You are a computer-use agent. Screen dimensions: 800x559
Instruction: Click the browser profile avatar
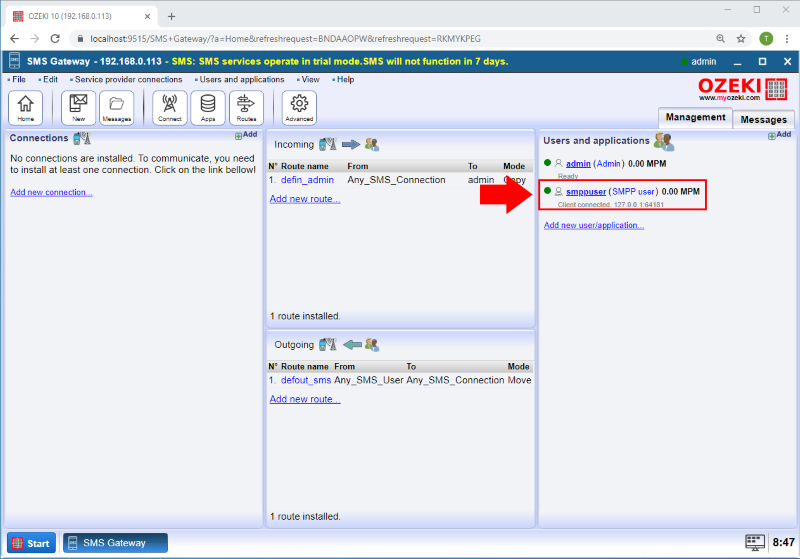point(766,39)
